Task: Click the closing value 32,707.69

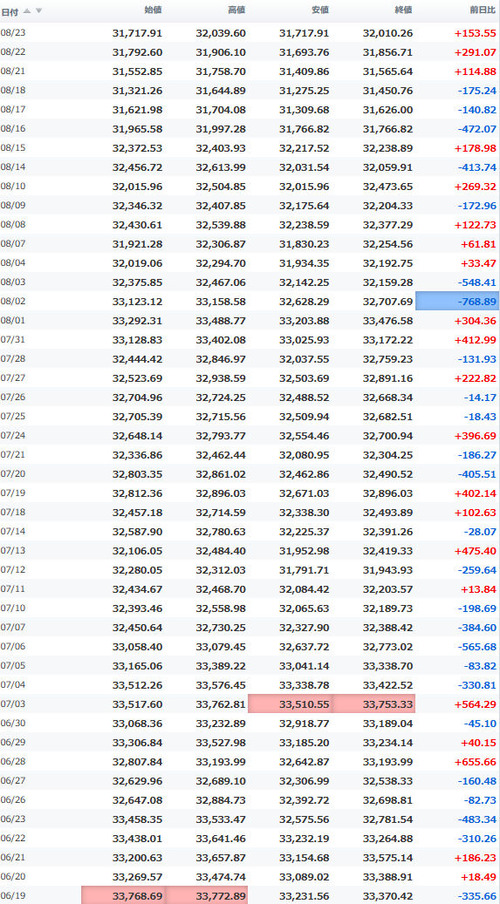Action: pos(388,302)
